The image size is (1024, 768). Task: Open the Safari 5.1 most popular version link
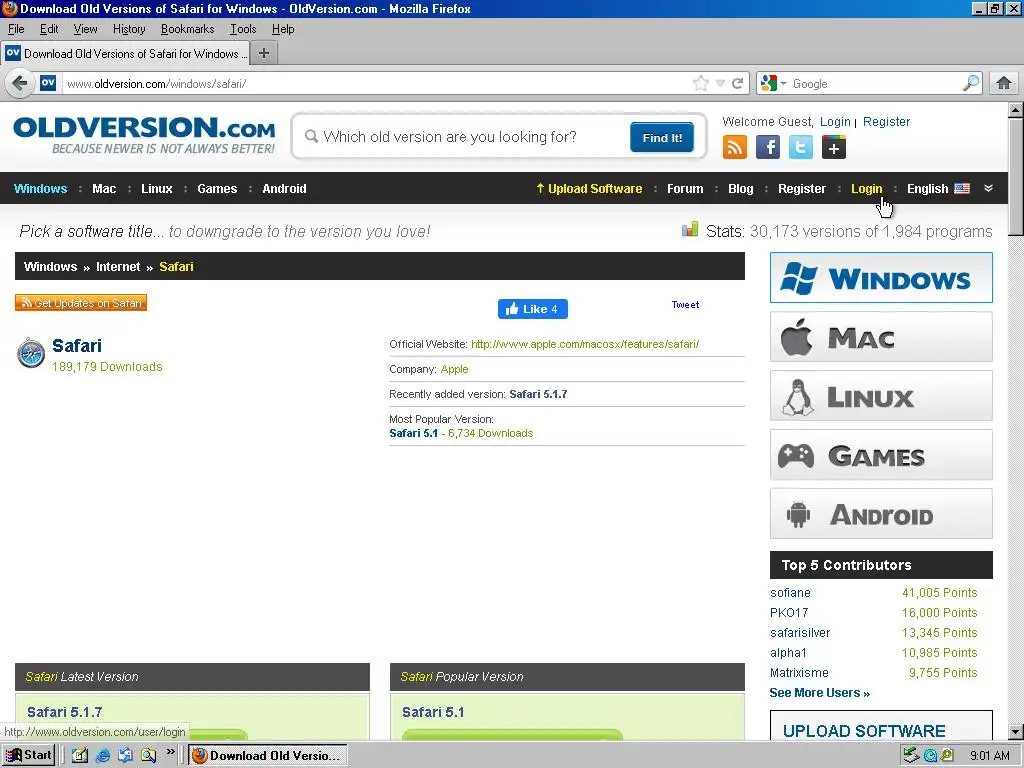(x=413, y=433)
